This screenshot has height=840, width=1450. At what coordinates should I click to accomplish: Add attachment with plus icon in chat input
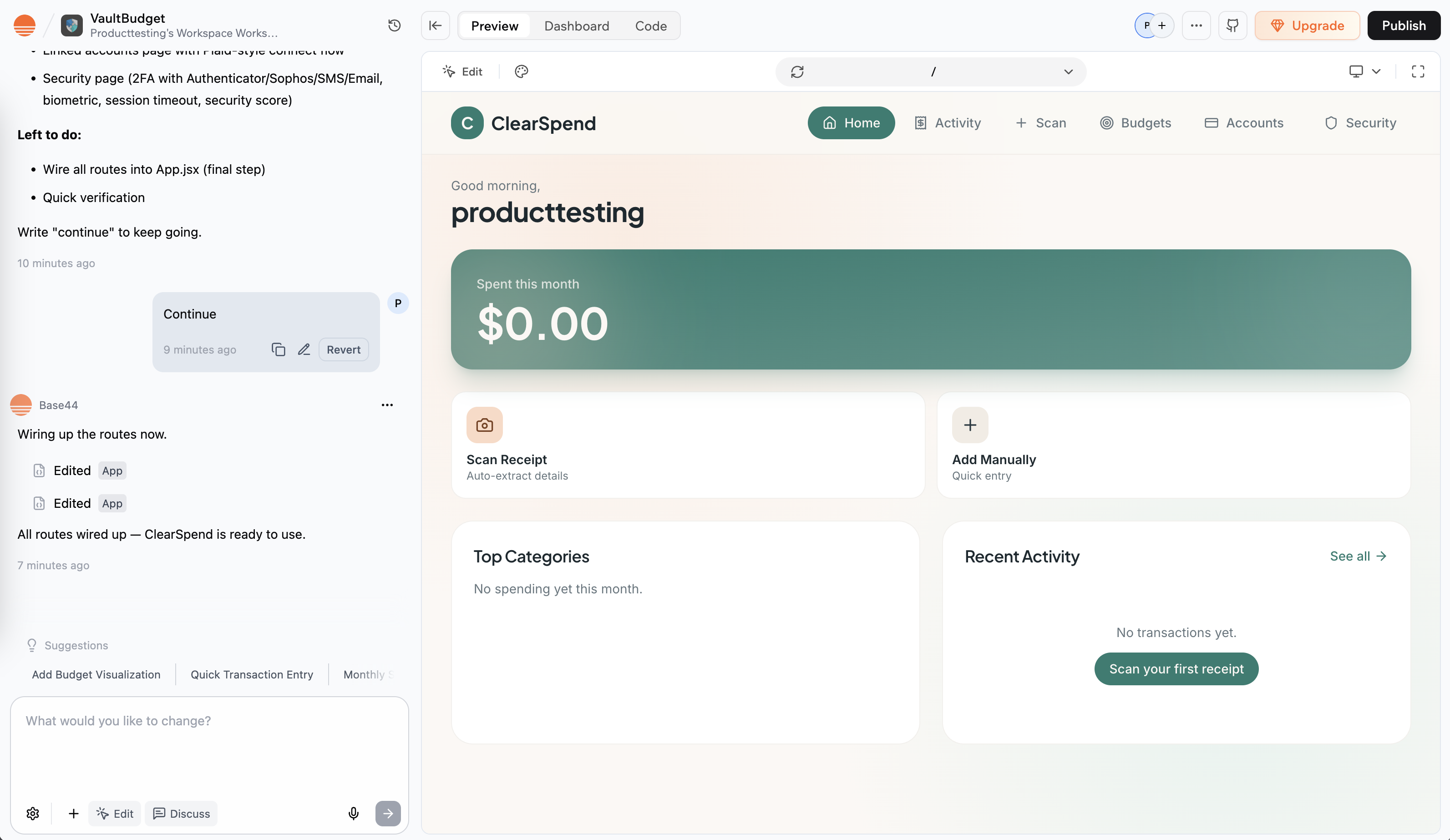(x=73, y=813)
